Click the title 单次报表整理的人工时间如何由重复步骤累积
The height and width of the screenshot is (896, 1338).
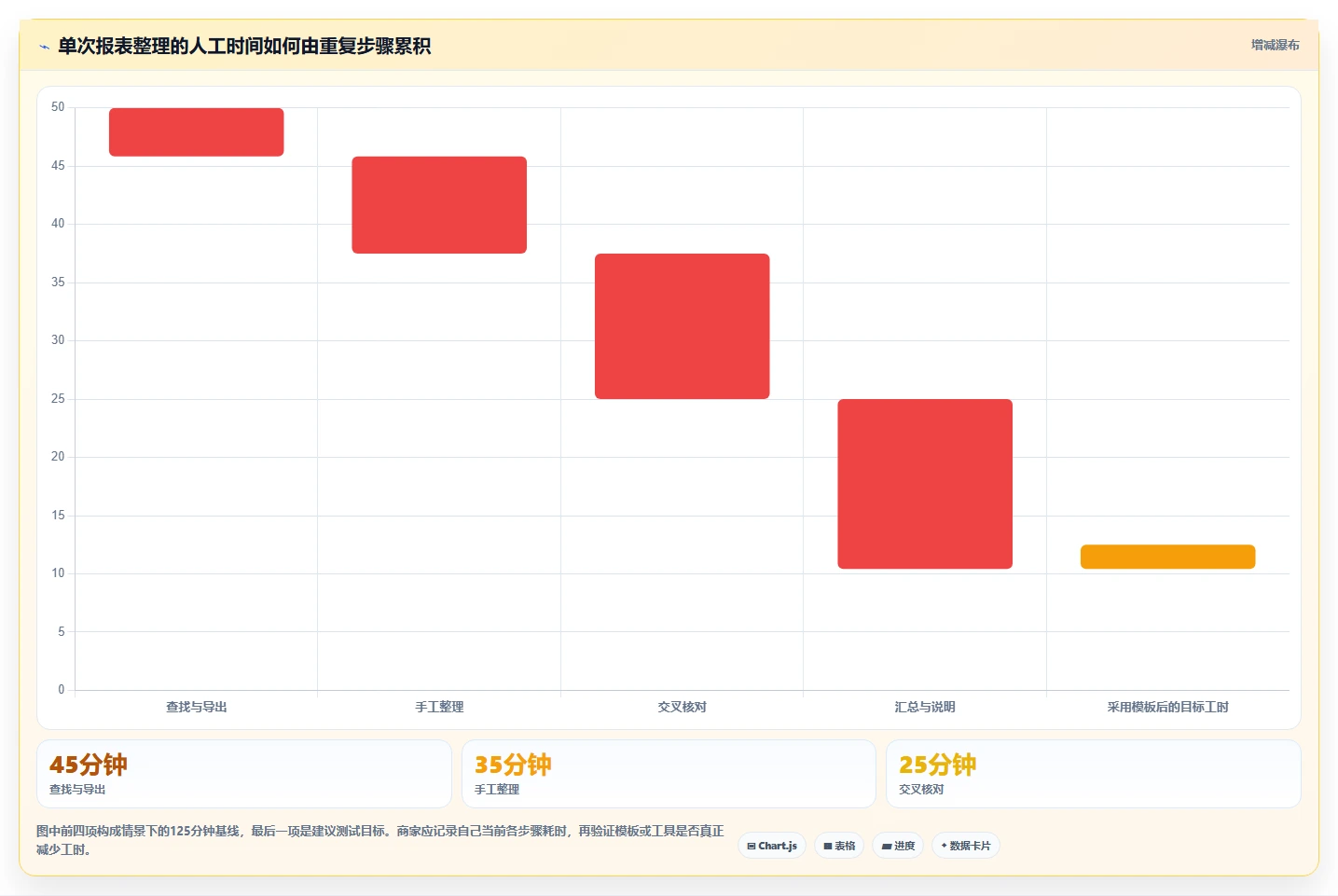pos(244,46)
